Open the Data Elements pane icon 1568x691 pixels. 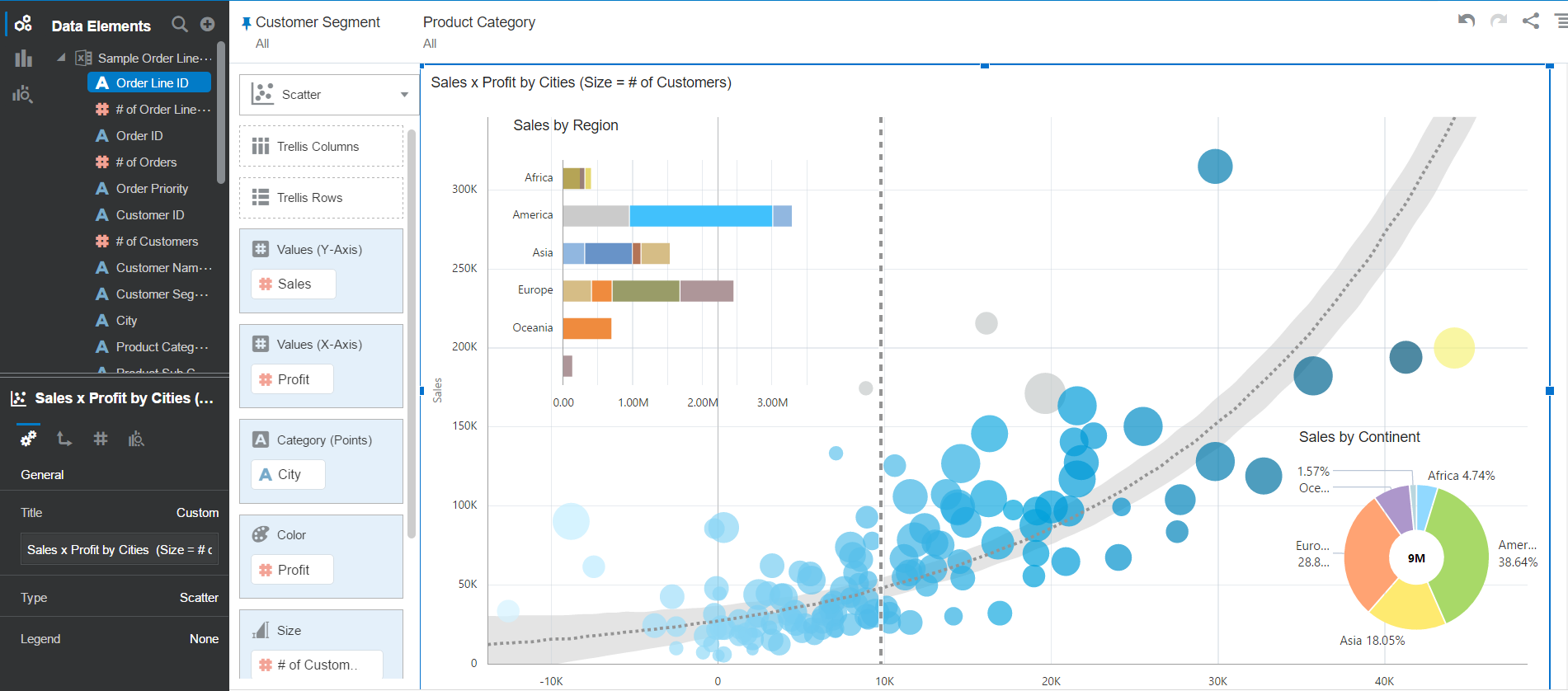[x=23, y=24]
